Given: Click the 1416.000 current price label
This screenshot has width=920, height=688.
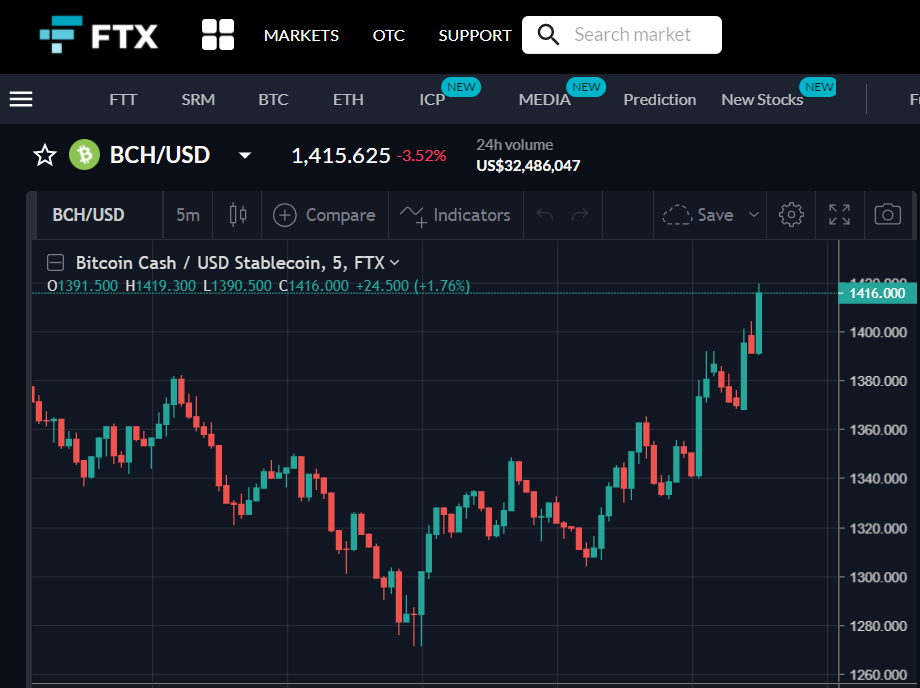Looking at the screenshot, I should [x=878, y=293].
